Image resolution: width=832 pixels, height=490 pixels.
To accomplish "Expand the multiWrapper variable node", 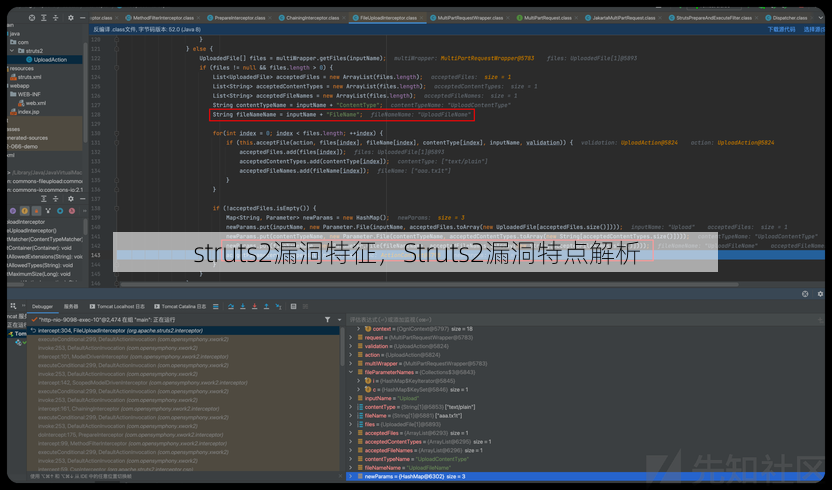I will pos(351,364).
